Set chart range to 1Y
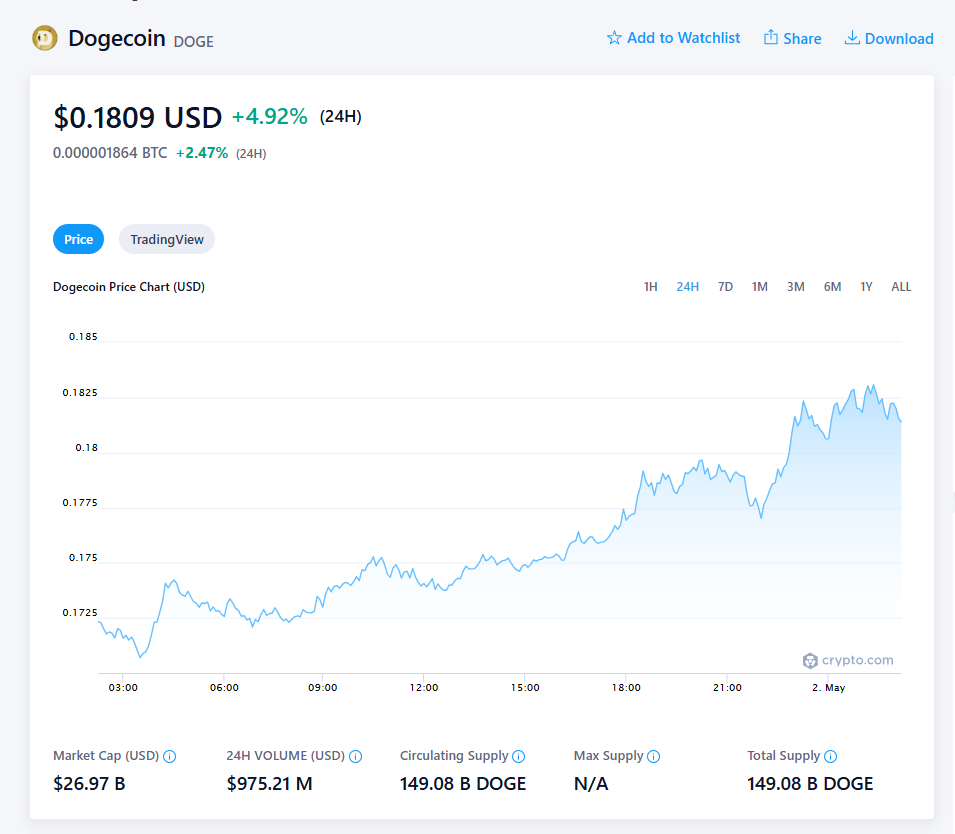The width and height of the screenshot is (955, 834). 866,286
